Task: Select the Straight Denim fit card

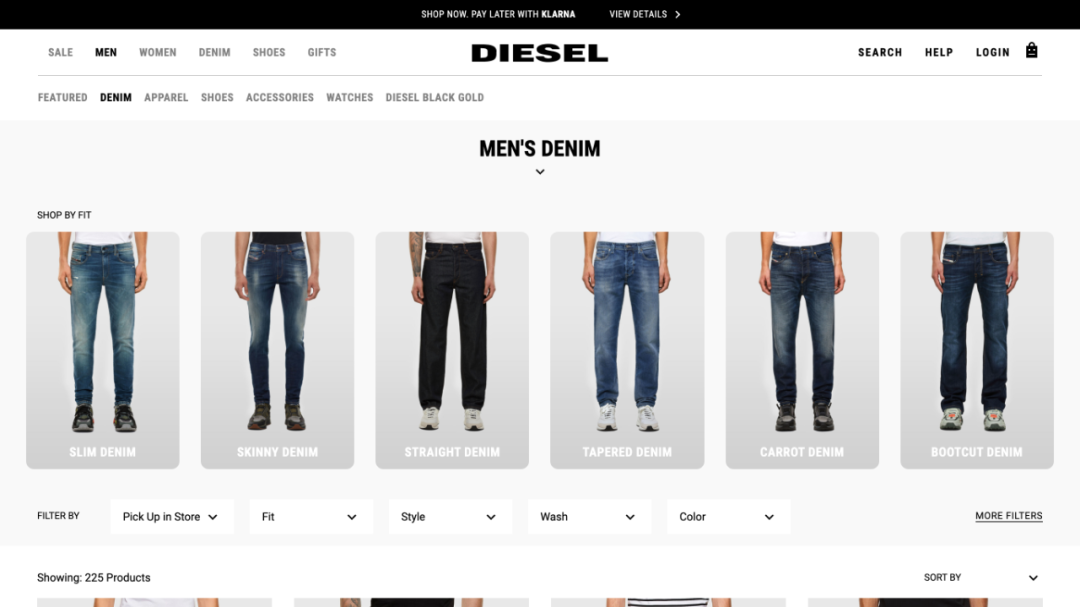Action: (x=452, y=350)
